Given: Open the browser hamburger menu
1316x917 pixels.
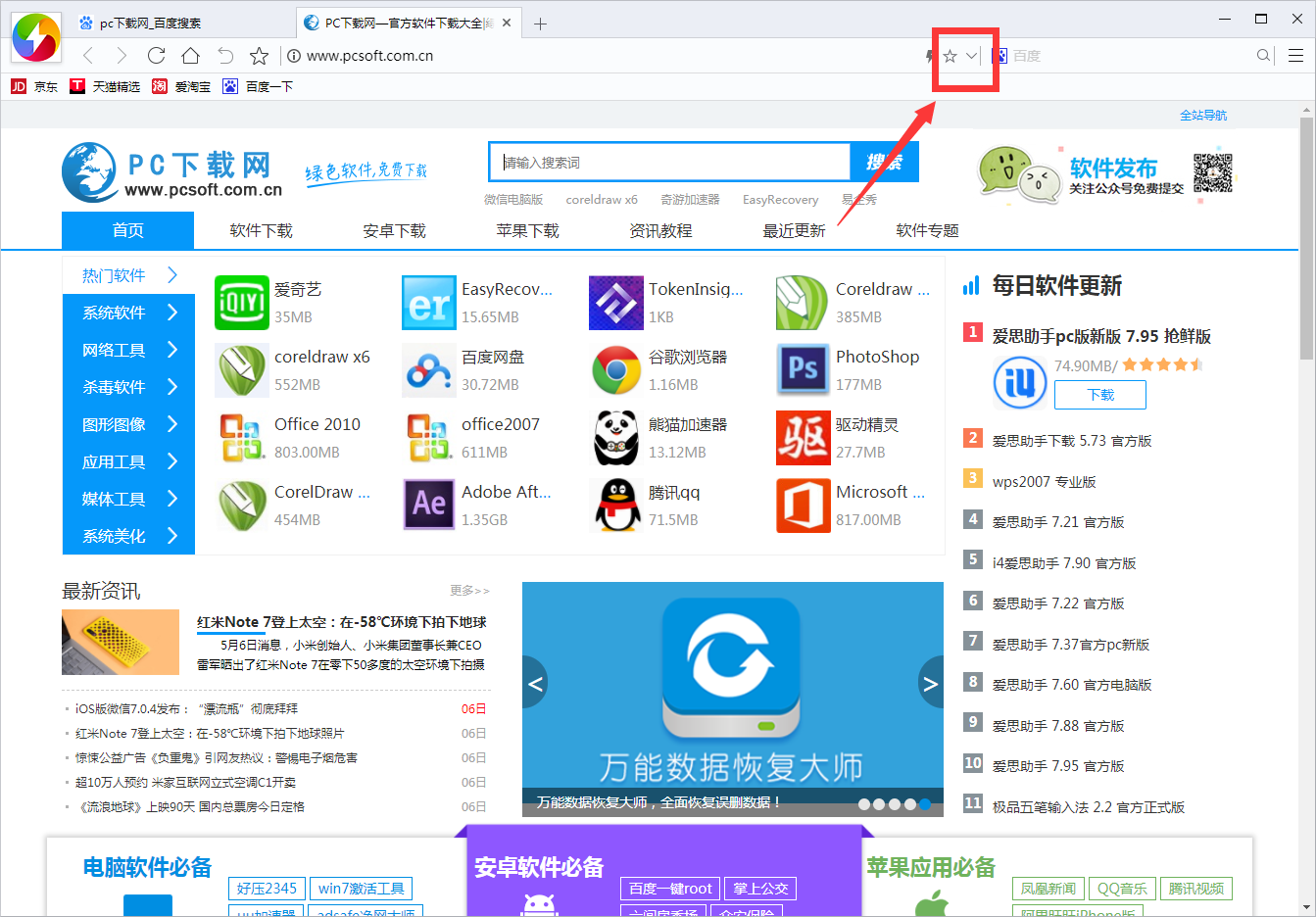Looking at the screenshot, I should 1295,56.
